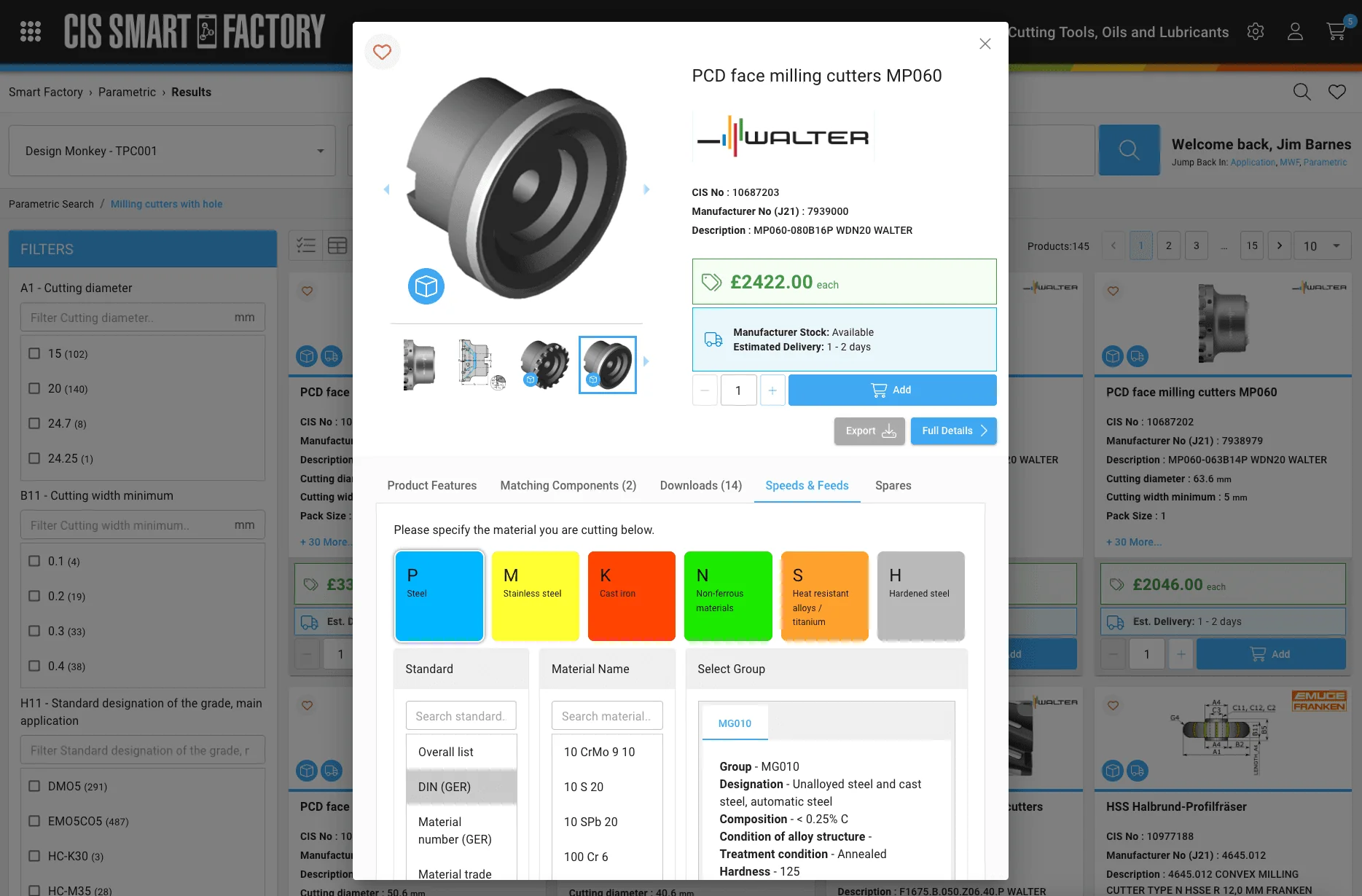Open 3D cube icon on Halbrund-Profilfräser card
This screenshot has width=1362, height=896.
[x=1113, y=770]
